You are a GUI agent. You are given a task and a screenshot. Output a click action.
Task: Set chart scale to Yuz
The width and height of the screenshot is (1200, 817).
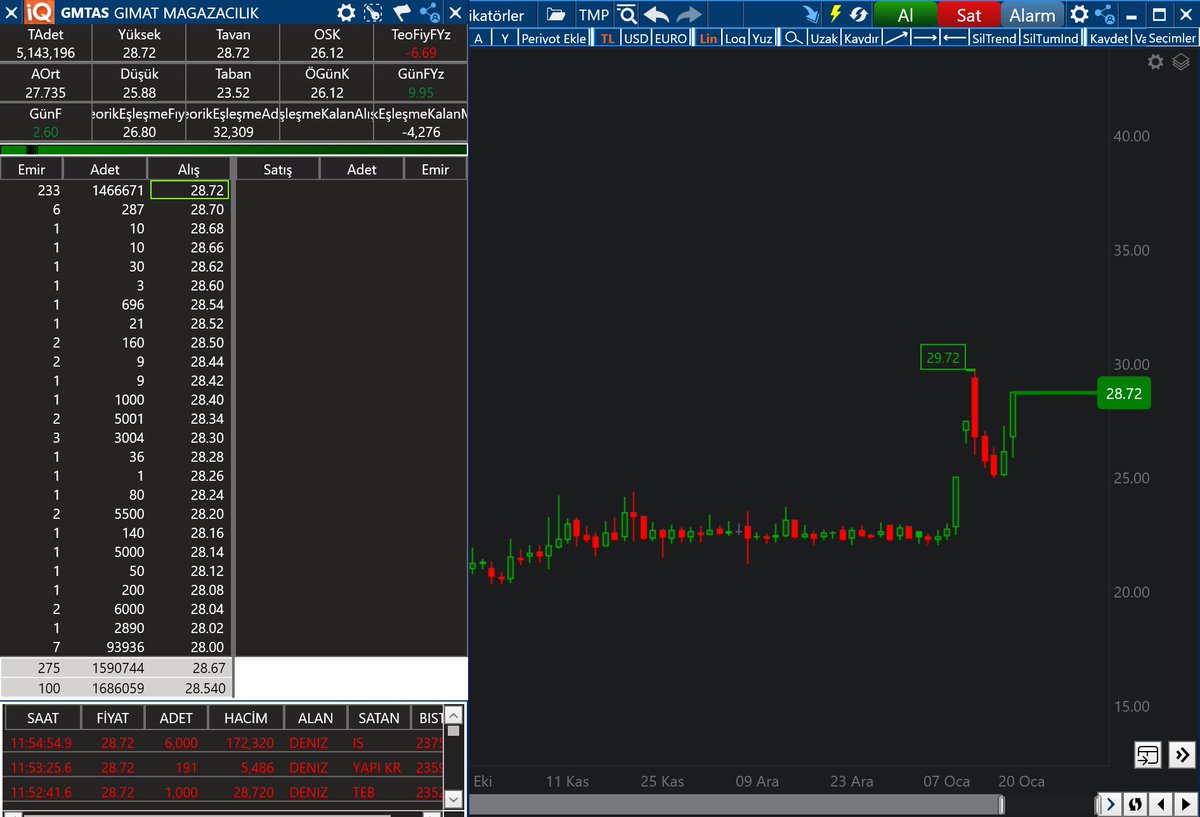[x=763, y=38]
